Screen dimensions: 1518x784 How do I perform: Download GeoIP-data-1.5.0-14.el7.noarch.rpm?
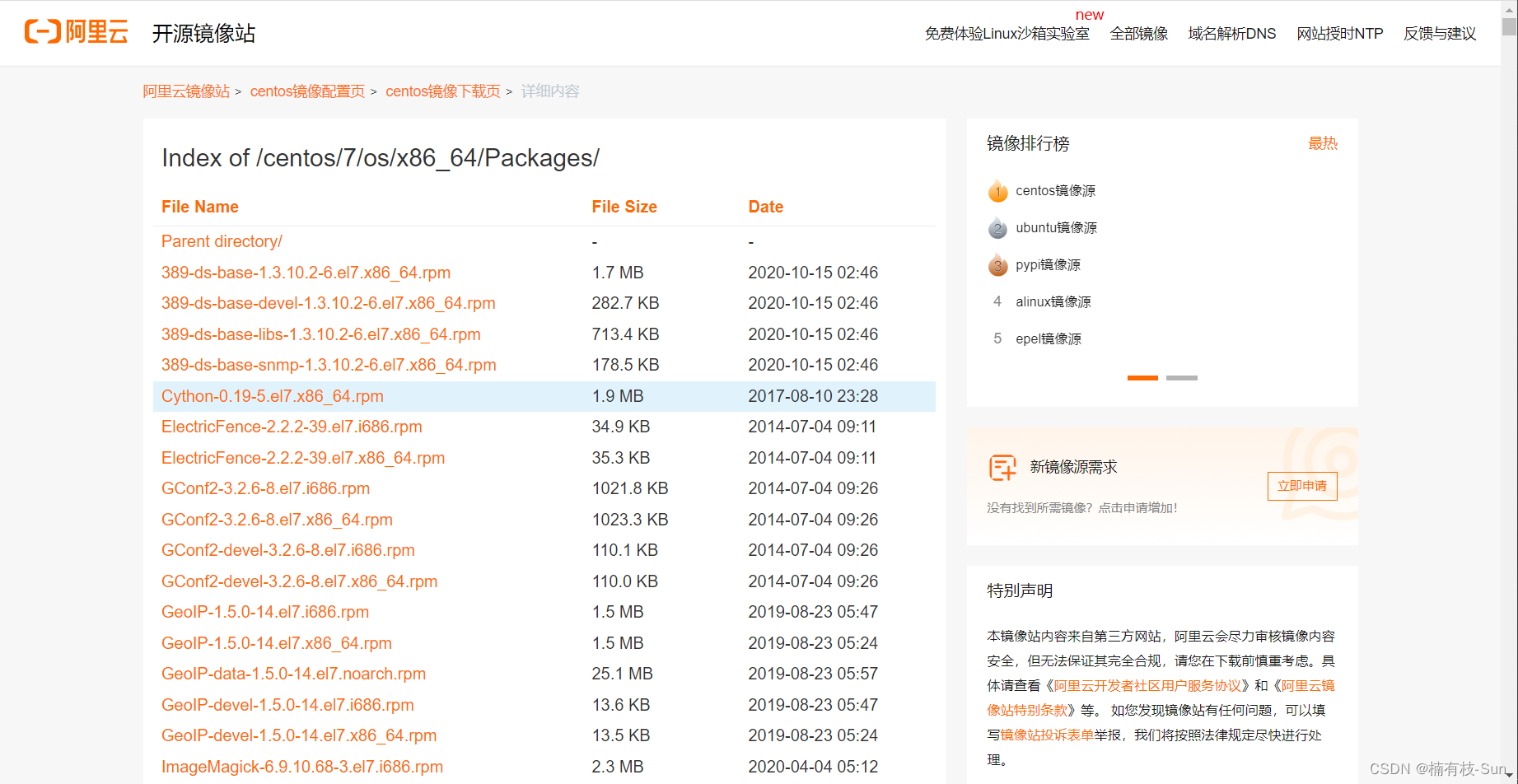click(293, 674)
